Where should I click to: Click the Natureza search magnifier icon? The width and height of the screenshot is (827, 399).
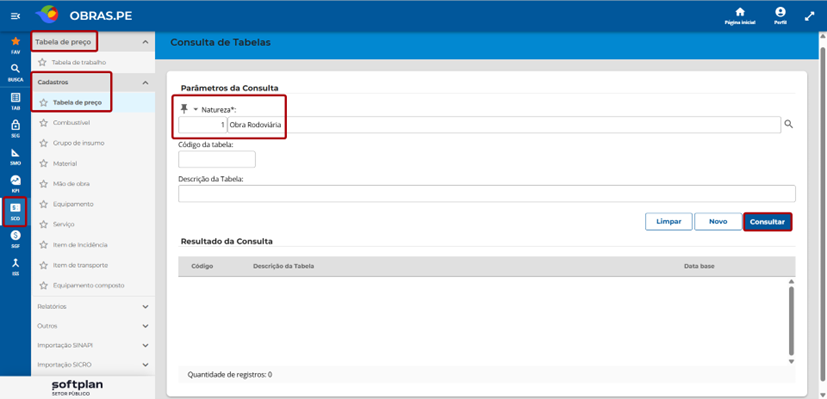coord(788,124)
